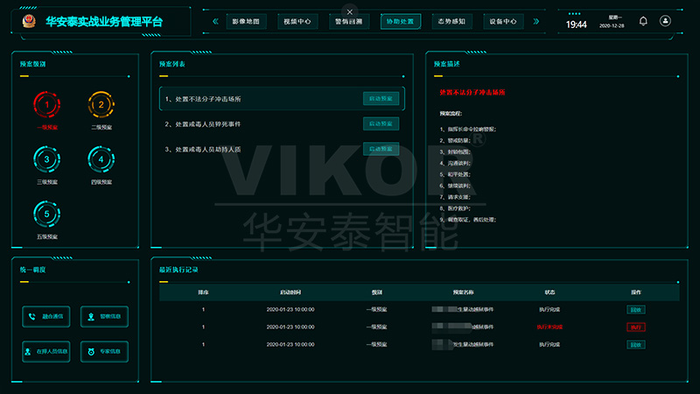The height and width of the screenshot is (394, 700).
Task: Click the 统一调度 panel heading
Action: point(33,270)
